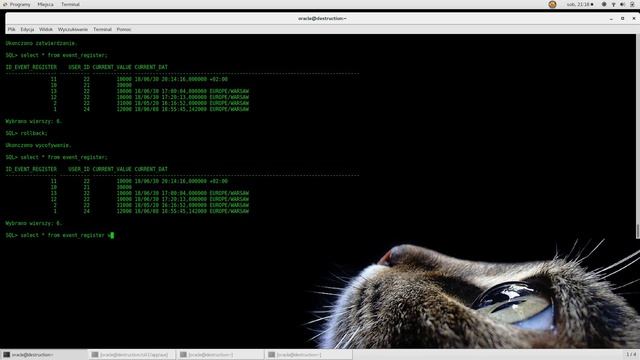
Task: Open the Plik menu
Action: [11, 29]
